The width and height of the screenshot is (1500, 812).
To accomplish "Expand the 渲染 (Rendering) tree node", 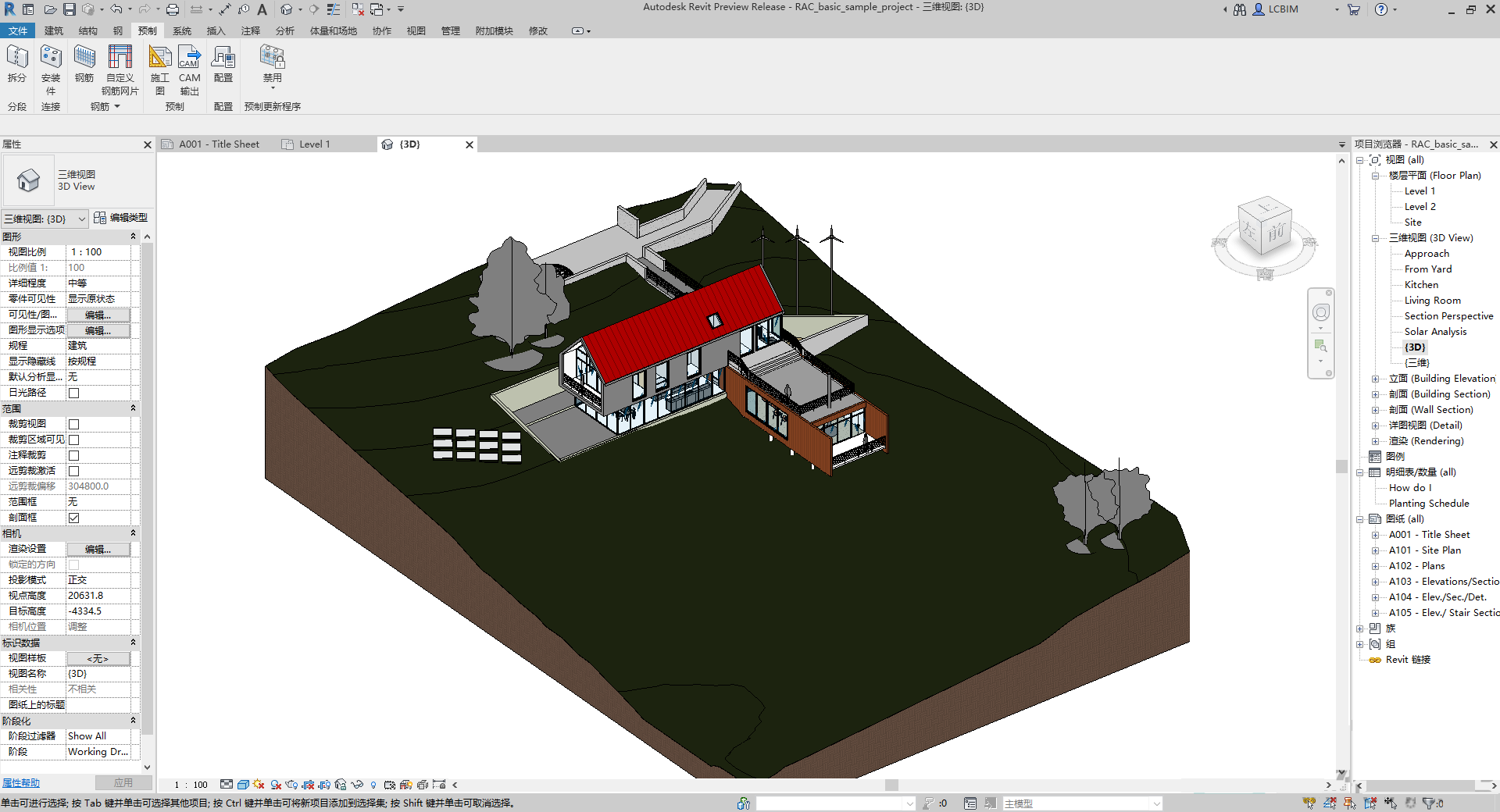I will (x=1375, y=441).
